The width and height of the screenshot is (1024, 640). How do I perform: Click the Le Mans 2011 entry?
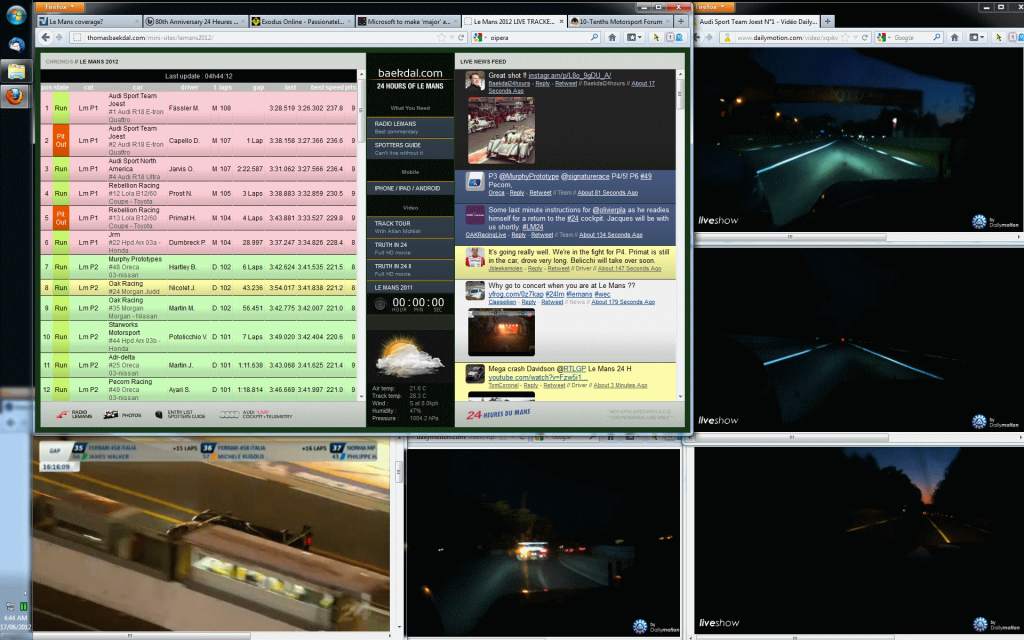pos(410,287)
